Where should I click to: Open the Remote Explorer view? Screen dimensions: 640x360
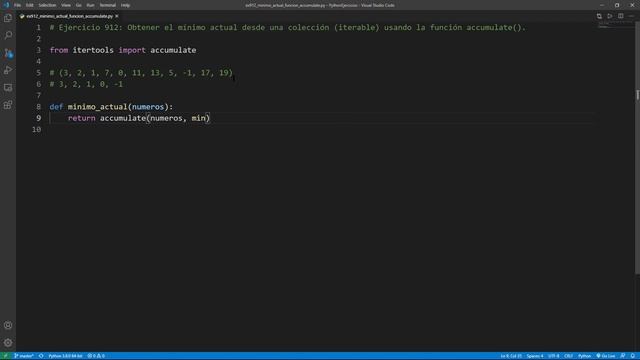pos(8,88)
